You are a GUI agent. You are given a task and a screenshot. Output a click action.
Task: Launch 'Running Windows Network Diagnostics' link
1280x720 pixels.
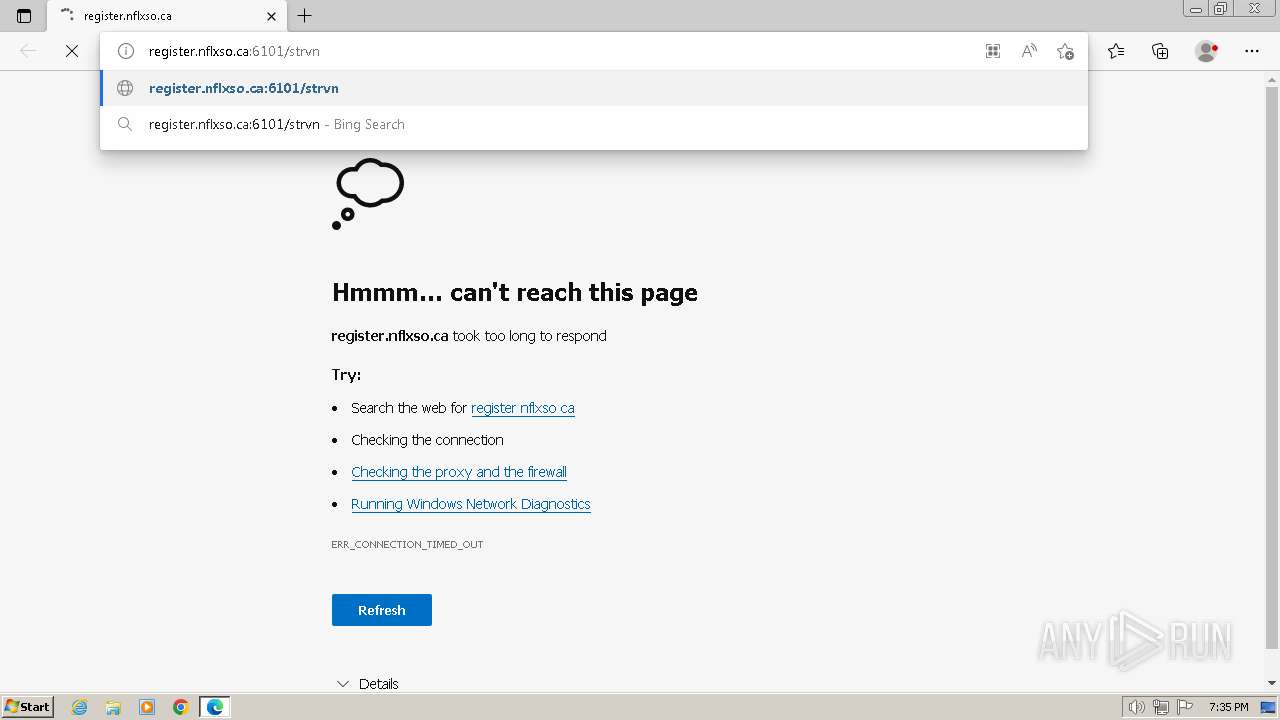[471, 504]
